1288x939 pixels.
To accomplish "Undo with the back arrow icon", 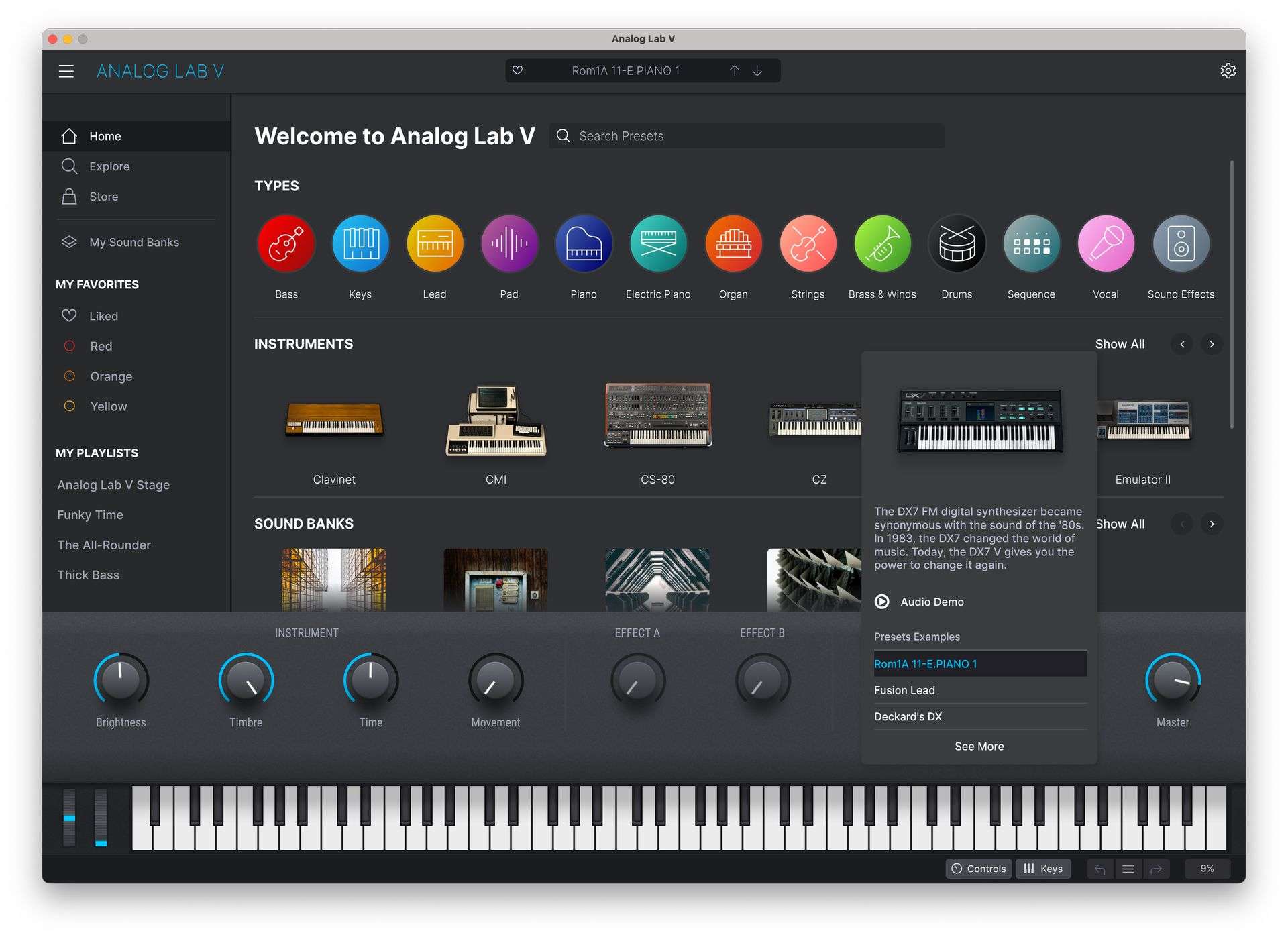I will (1100, 869).
